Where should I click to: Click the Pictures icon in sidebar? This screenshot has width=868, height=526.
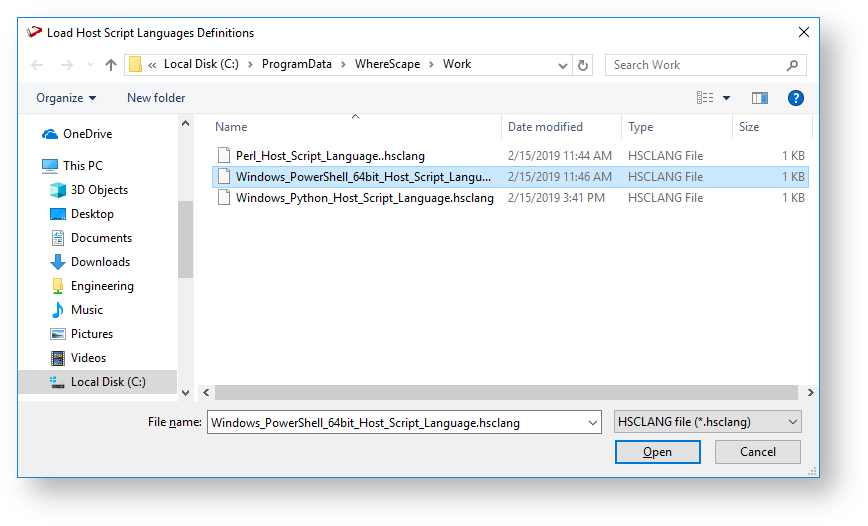click(58, 334)
